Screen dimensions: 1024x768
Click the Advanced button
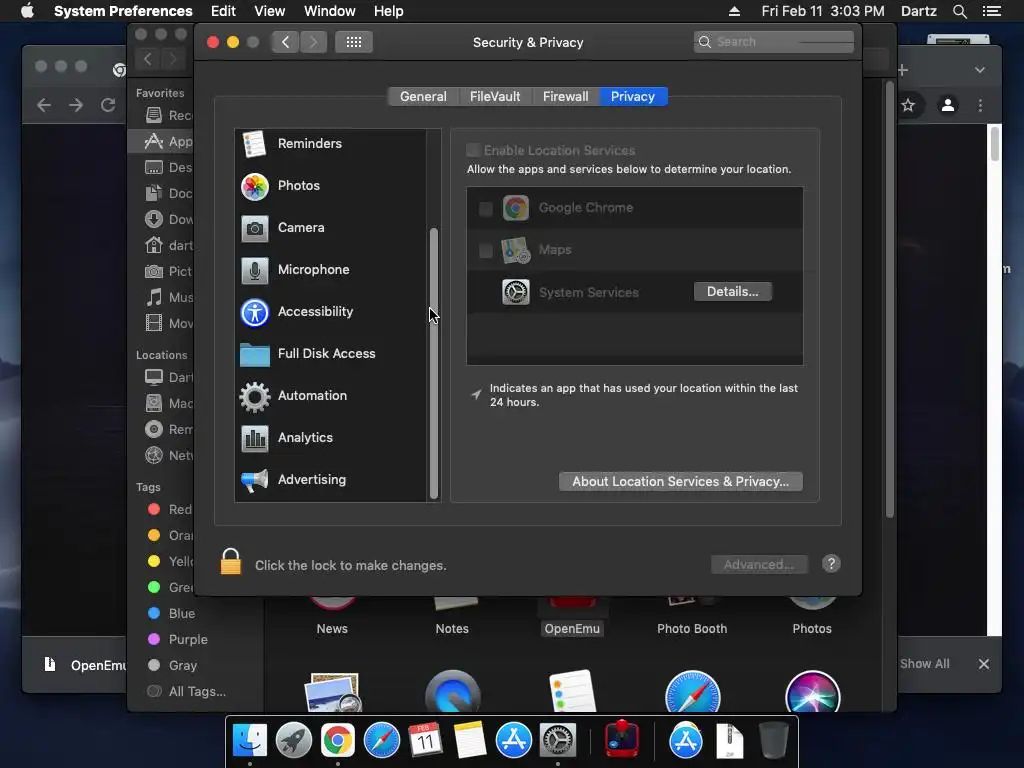coord(759,564)
